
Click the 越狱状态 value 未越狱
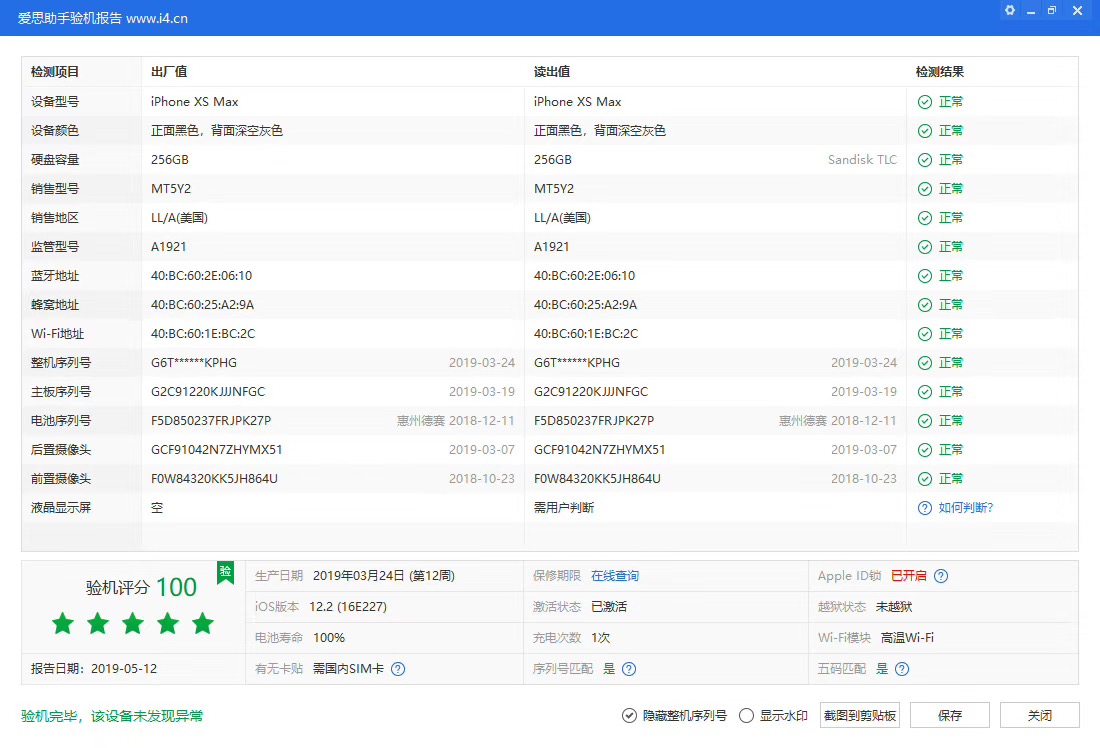coord(894,607)
